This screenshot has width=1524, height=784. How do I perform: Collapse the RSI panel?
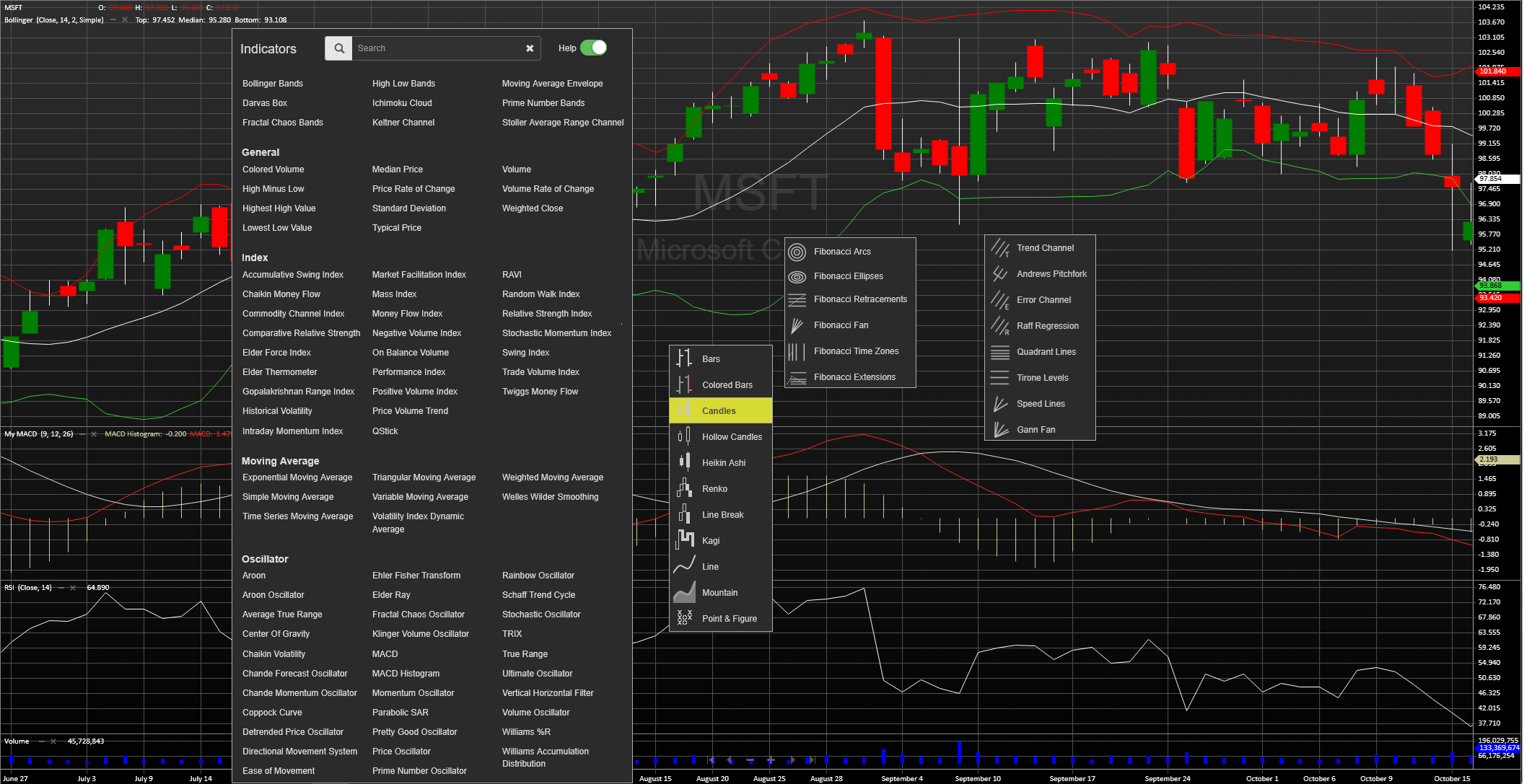coord(61,588)
